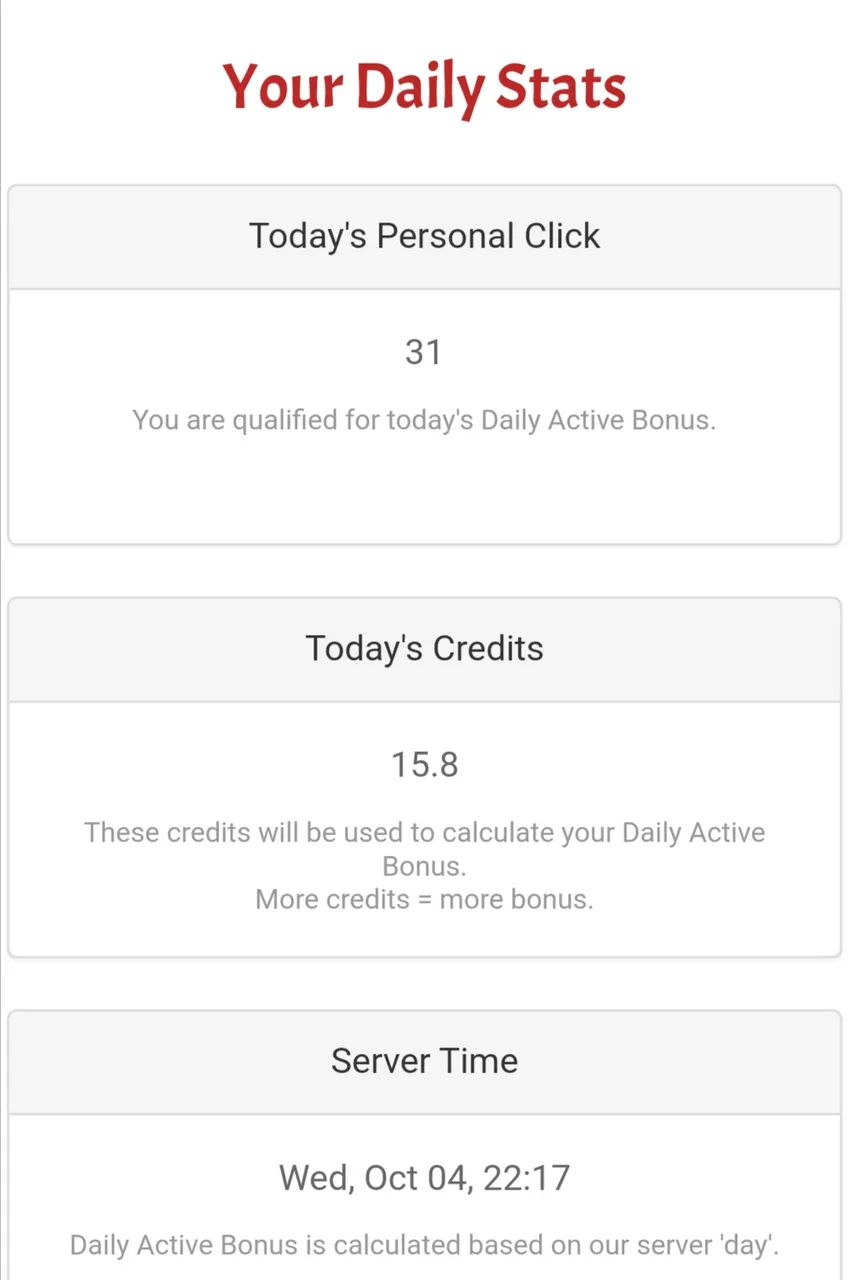Click the word "Credits" in the panel header
Screen dimensions: 849x1280
(x=488, y=648)
